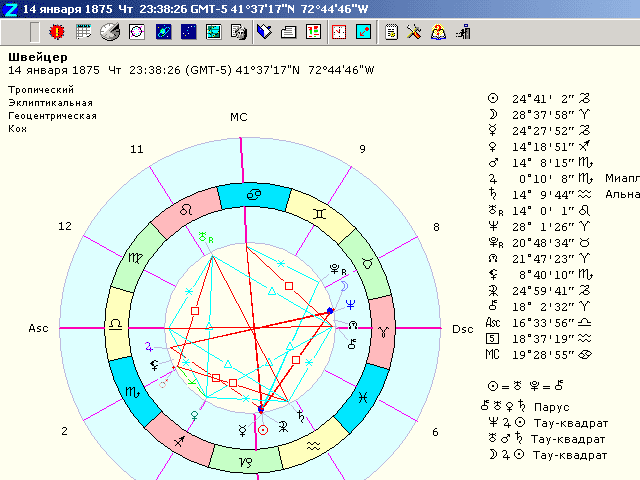Click the gray dial disc toolbar icon
The image size is (640, 480).
pyautogui.click(x=110, y=32)
